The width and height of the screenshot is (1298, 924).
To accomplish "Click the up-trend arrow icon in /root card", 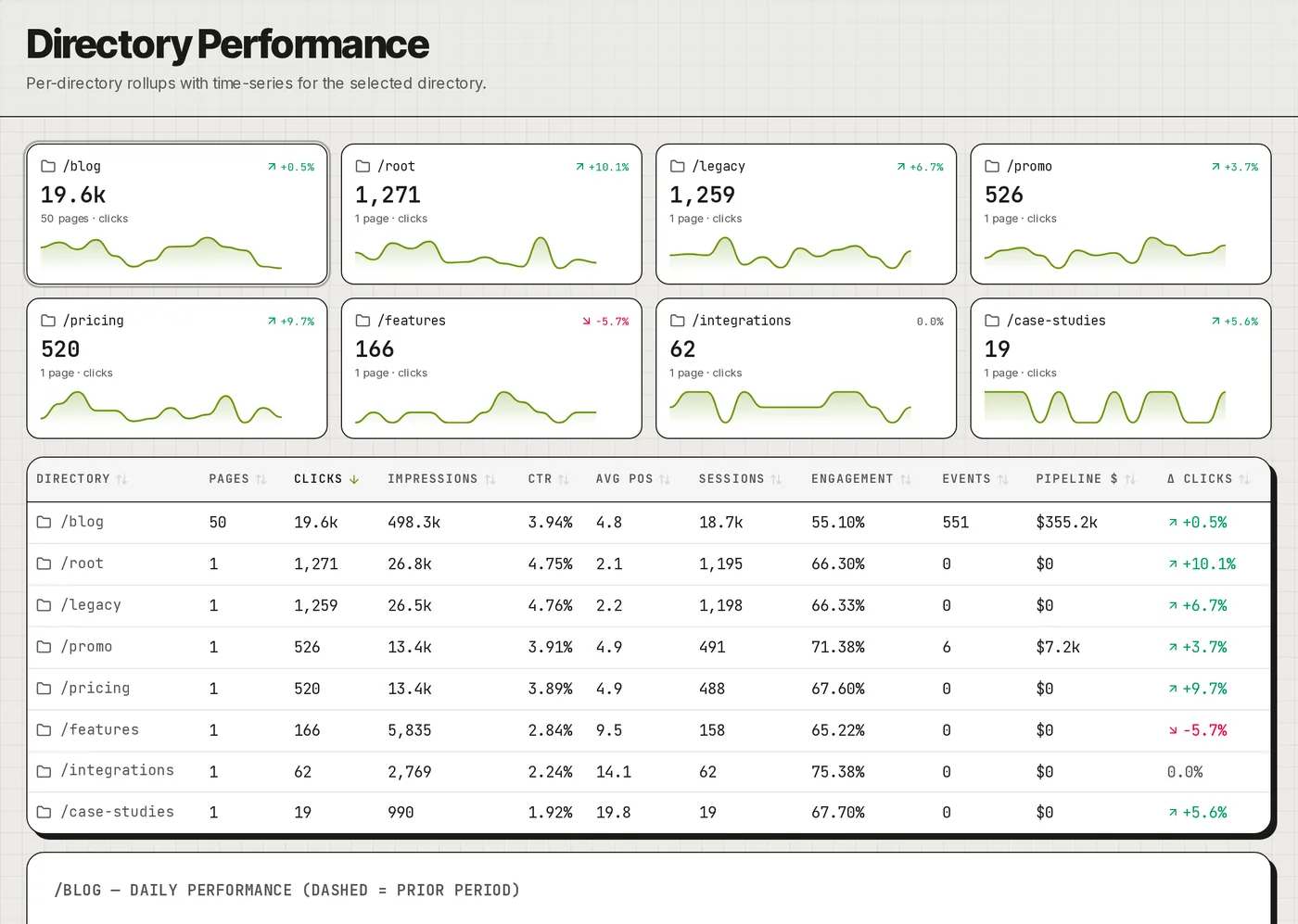I will click(579, 167).
